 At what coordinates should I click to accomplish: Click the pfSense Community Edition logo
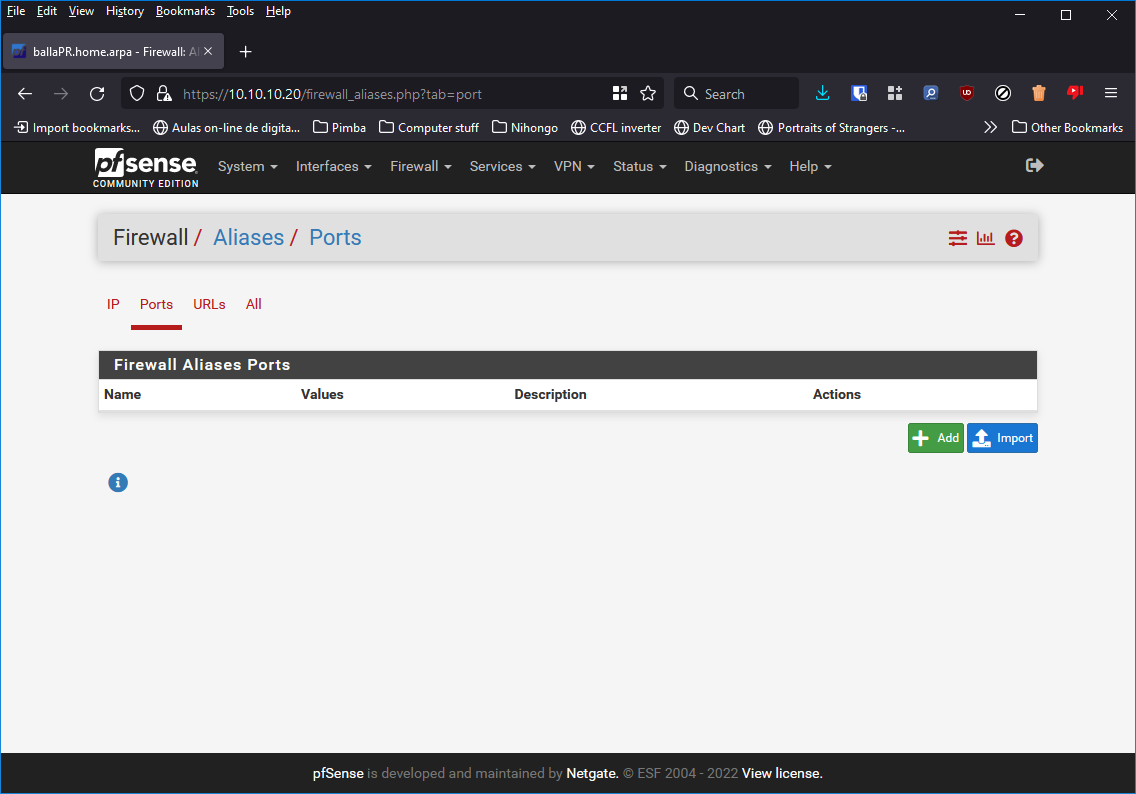[145, 167]
